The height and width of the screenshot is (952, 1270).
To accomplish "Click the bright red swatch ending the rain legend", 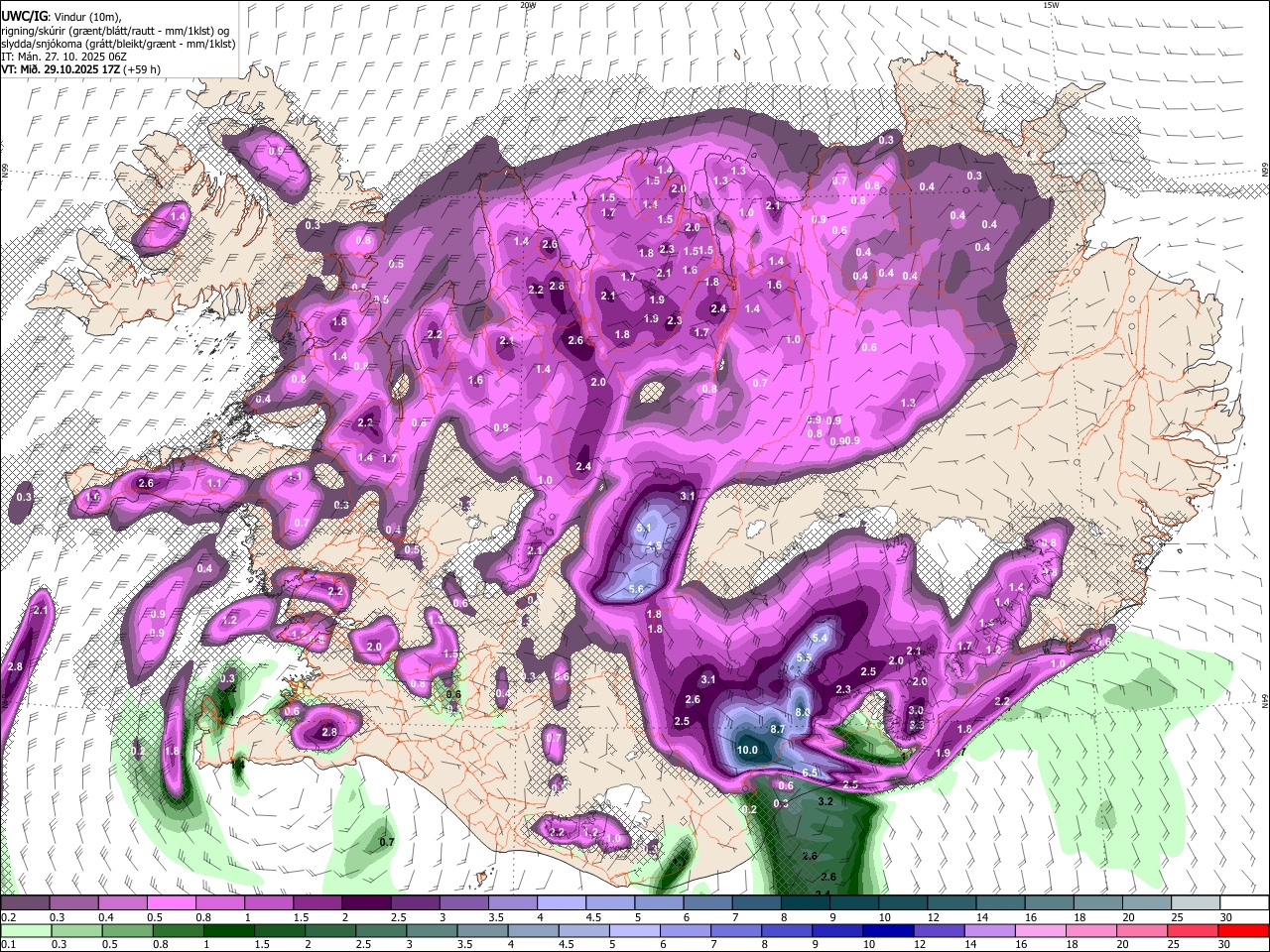I will click(x=1243, y=931).
